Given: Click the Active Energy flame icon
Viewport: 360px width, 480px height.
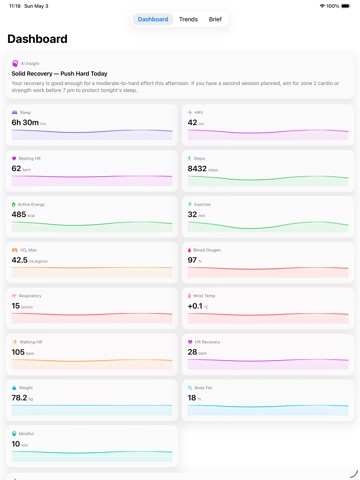Looking at the screenshot, I should coord(14,204).
